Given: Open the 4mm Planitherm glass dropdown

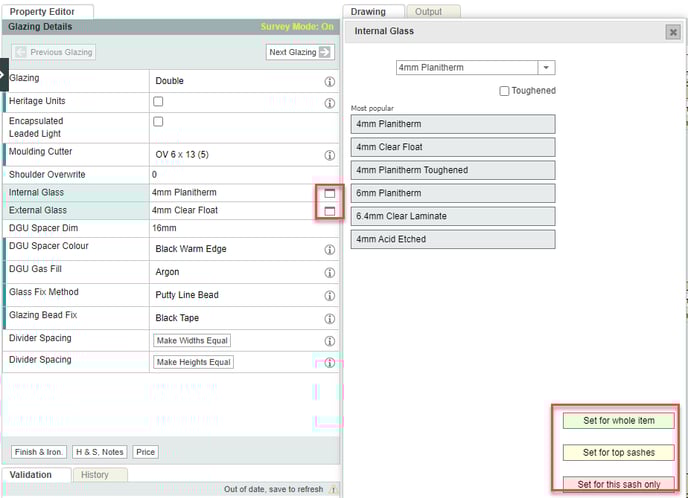Looking at the screenshot, I should click(546, 68).
